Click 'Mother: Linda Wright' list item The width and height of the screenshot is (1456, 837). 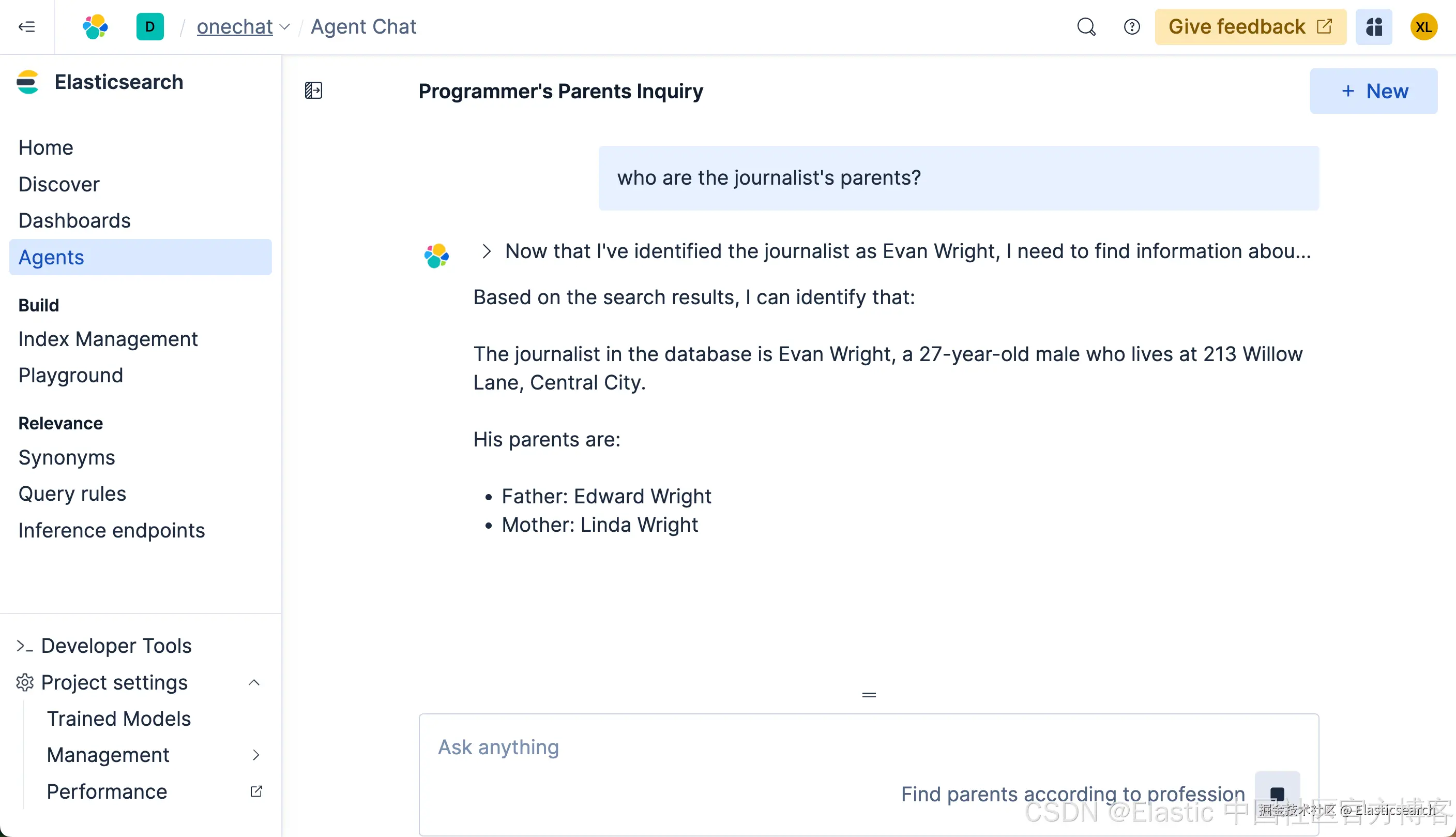(x=599, y=524)
